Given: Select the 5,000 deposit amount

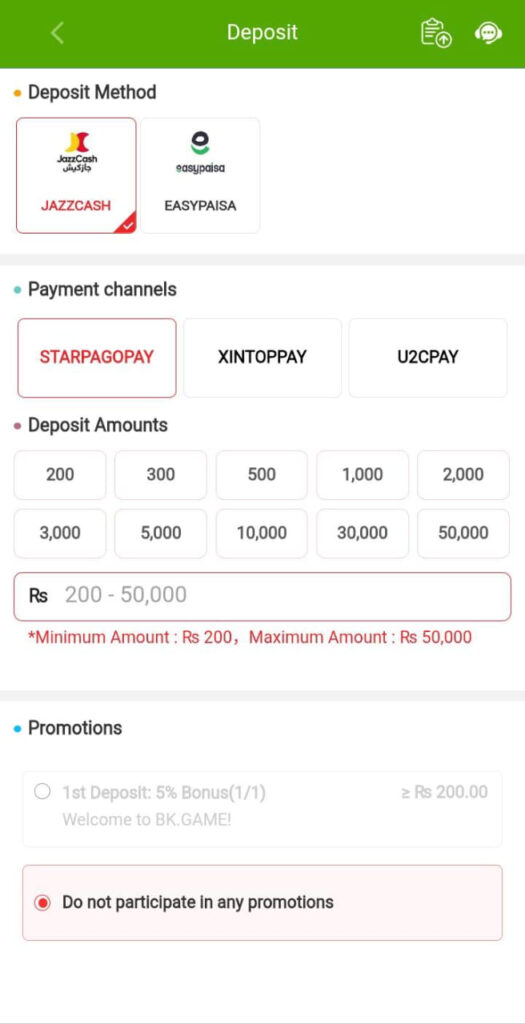Looking at the screenshot, I should click(x=161, y=533).
